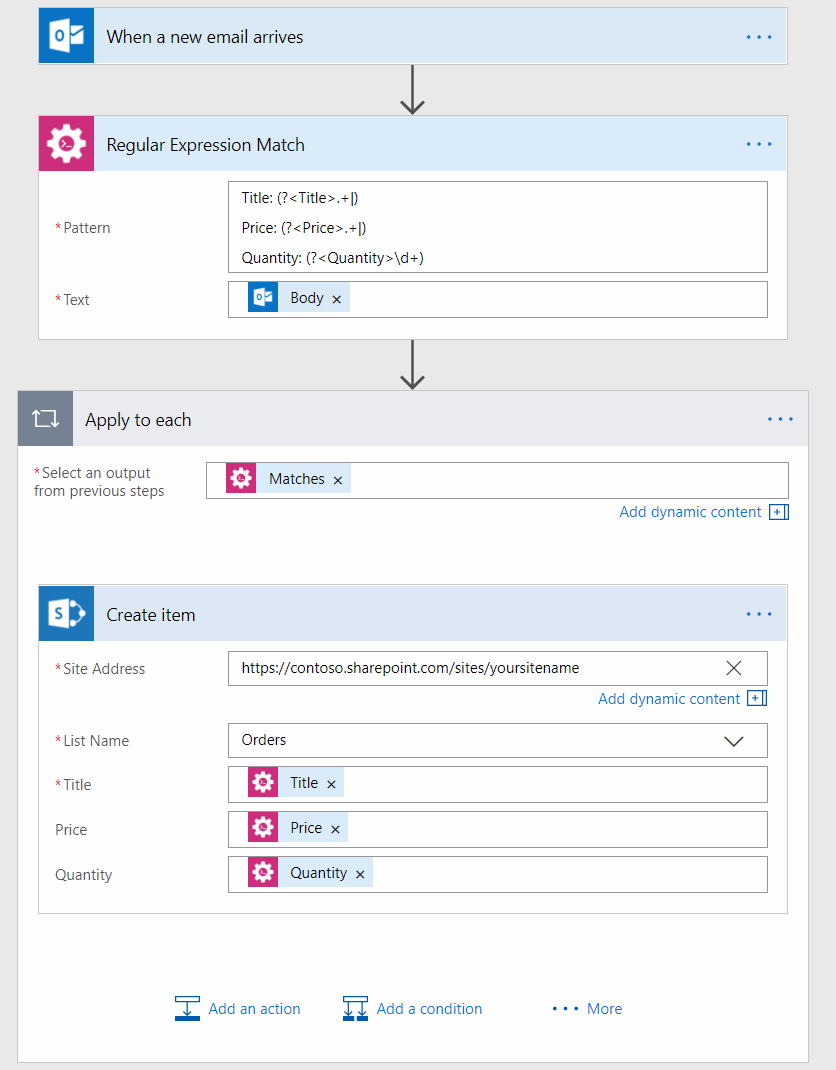Click the SharePoint icon on Create item
836x1070 pixels.
pos(65,613)
